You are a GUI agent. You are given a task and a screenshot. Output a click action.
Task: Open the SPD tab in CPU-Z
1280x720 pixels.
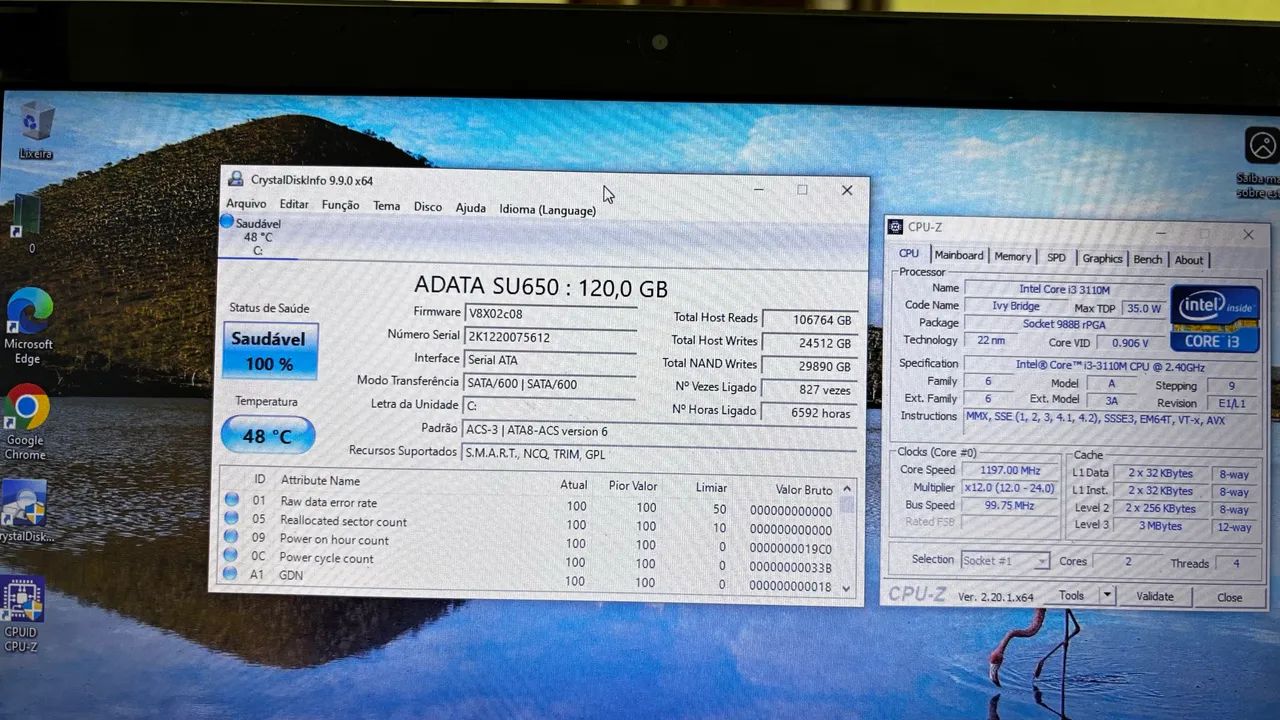[x=1056, y=258]
